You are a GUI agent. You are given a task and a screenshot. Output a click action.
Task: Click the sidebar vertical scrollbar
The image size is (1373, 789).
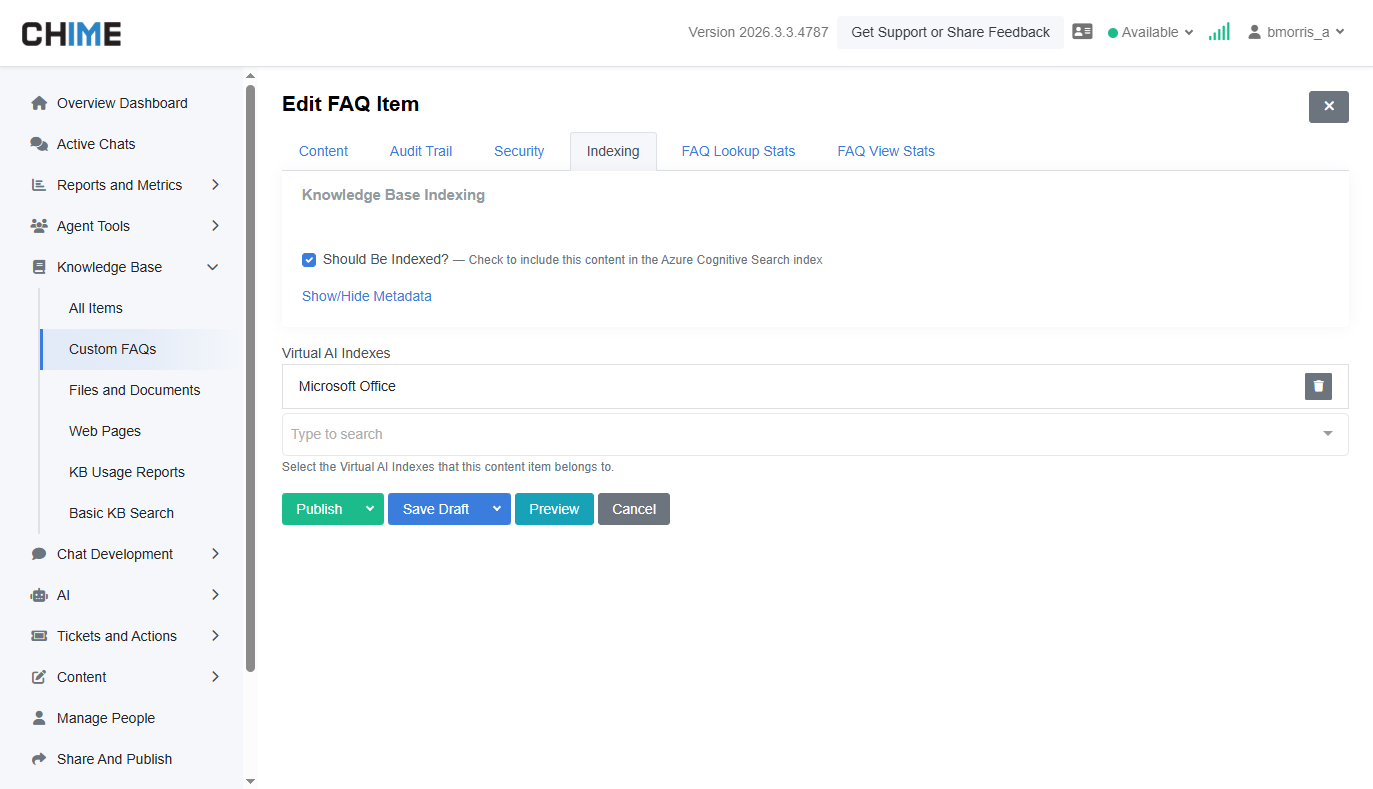250,380
